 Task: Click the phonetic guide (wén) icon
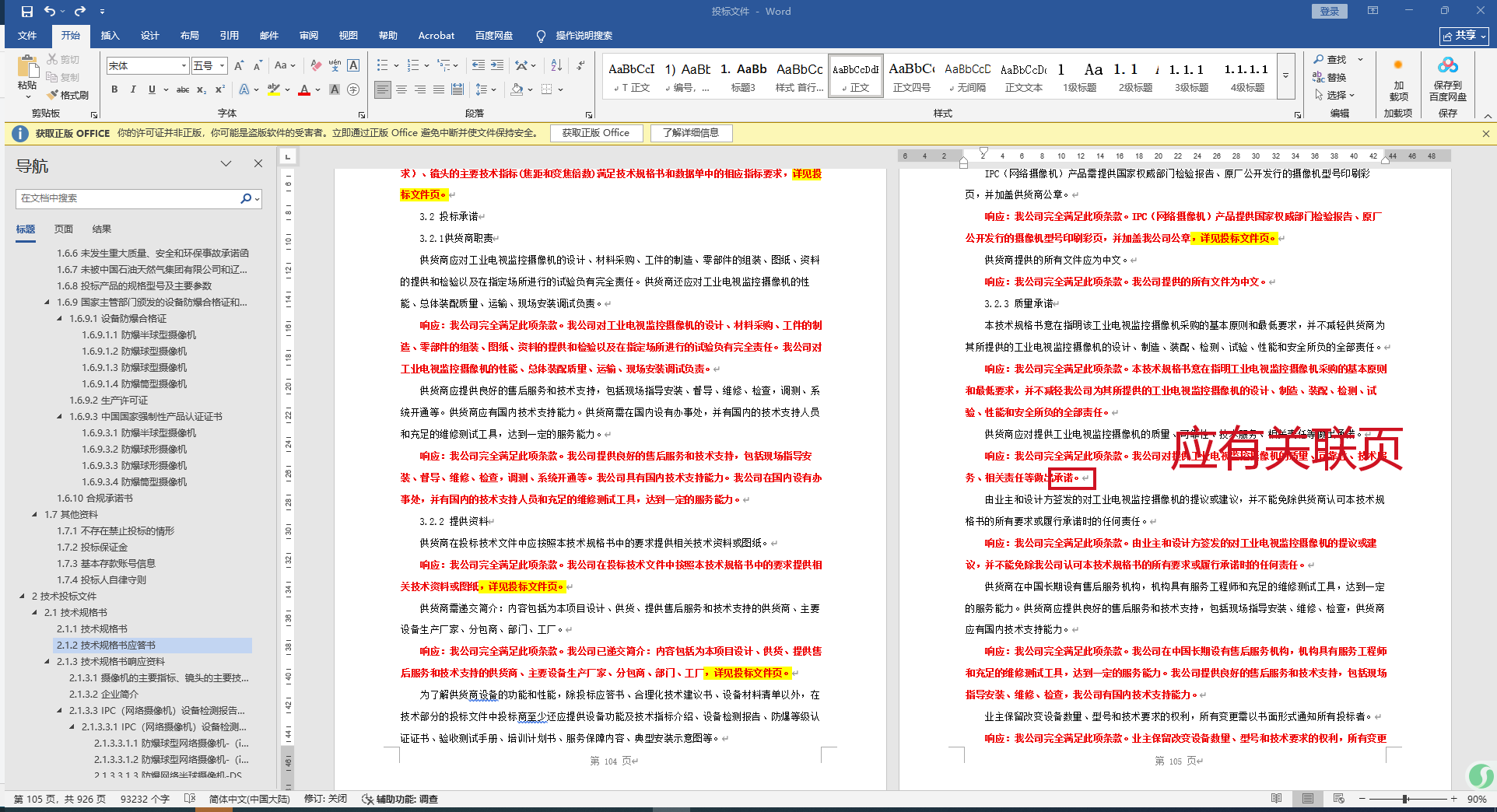[335, 66]
